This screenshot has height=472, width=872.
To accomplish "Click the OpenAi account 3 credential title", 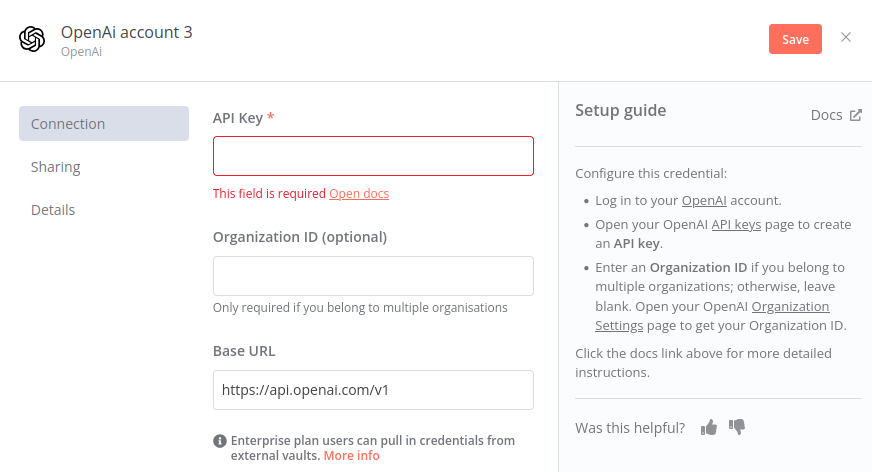I will (x=126, y=32).
